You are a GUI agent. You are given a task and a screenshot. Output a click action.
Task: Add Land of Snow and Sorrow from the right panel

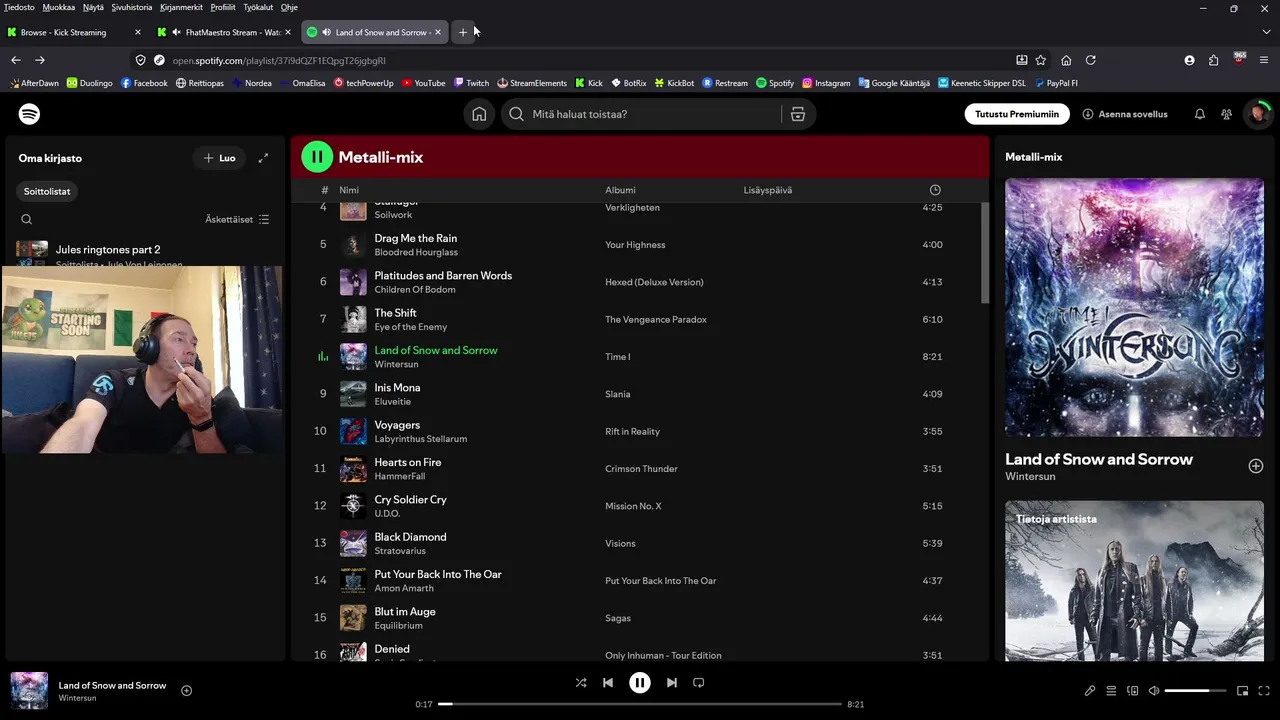[x=1256, y=466]
